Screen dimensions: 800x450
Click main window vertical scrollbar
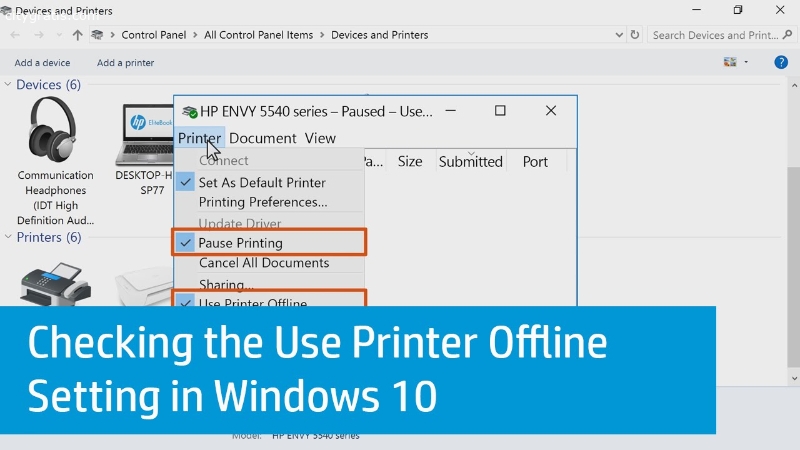click(x=794, y=267)
